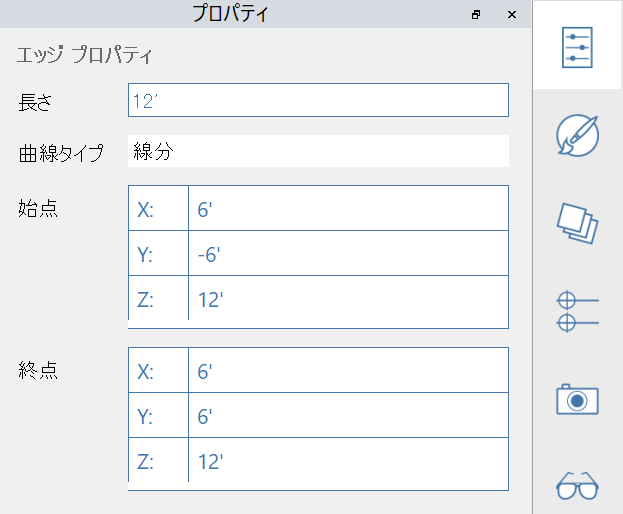Open the Levels grid lines icon
Viewport: 623px width, 514px height.
click(x=578, y=310)
